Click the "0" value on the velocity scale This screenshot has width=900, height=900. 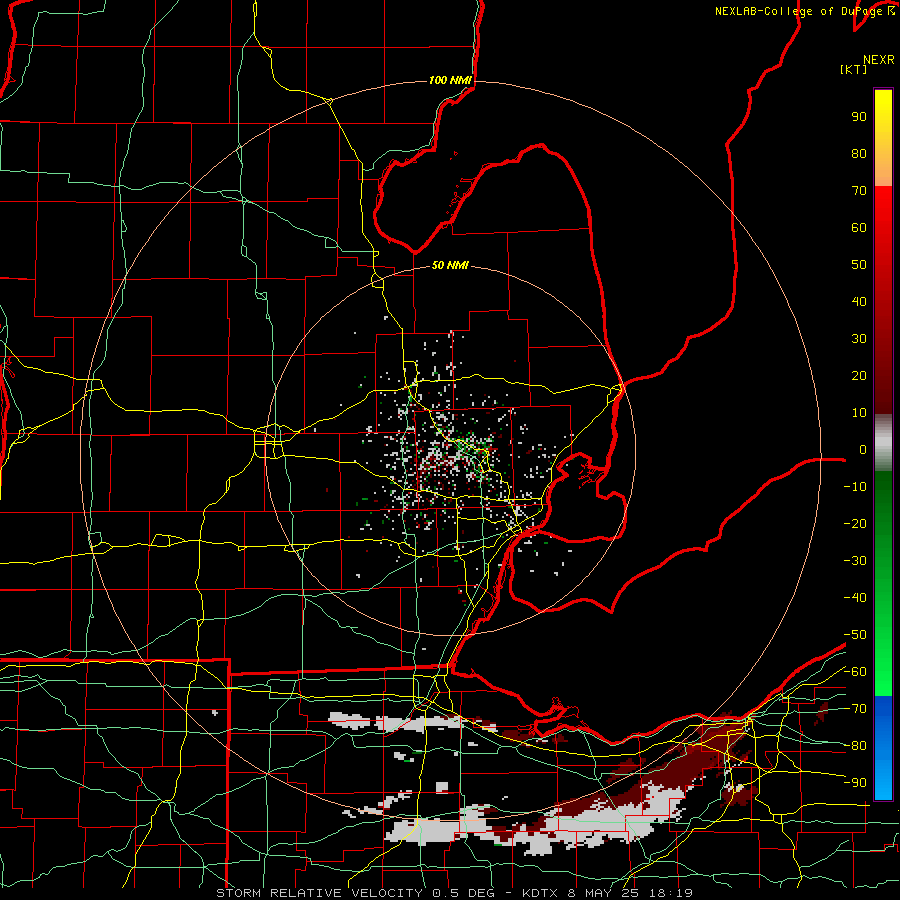coord(863,450)
